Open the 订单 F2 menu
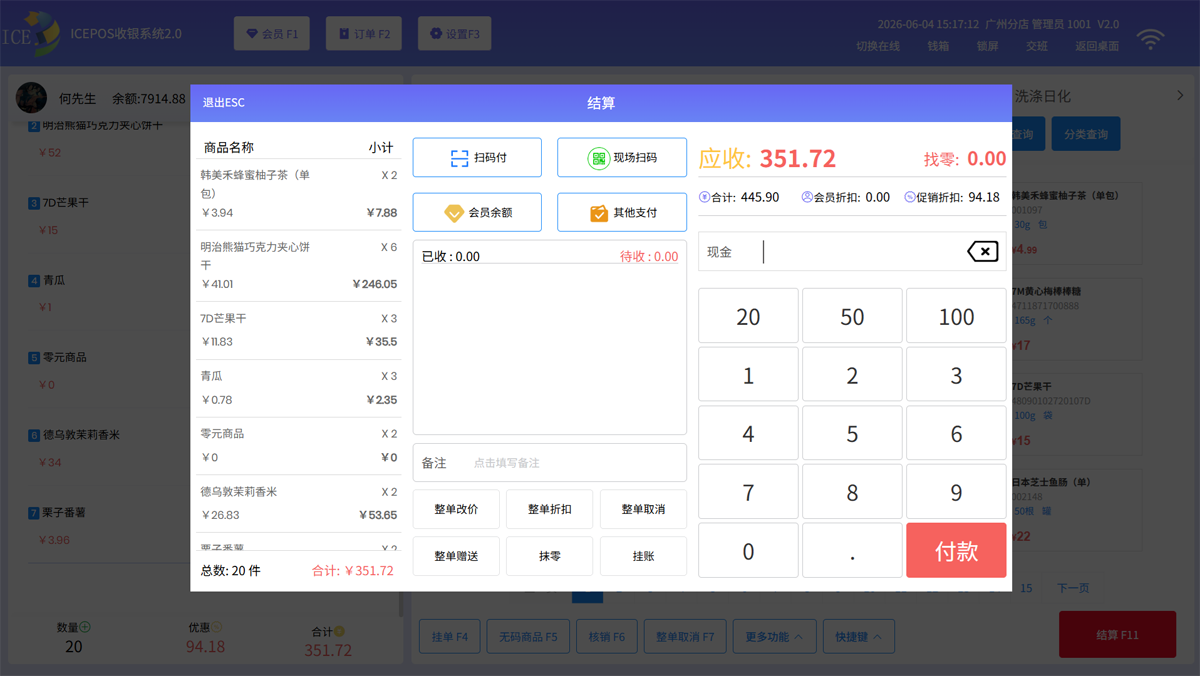Screen dimensions: 1200x676 [x=365, y=34]
